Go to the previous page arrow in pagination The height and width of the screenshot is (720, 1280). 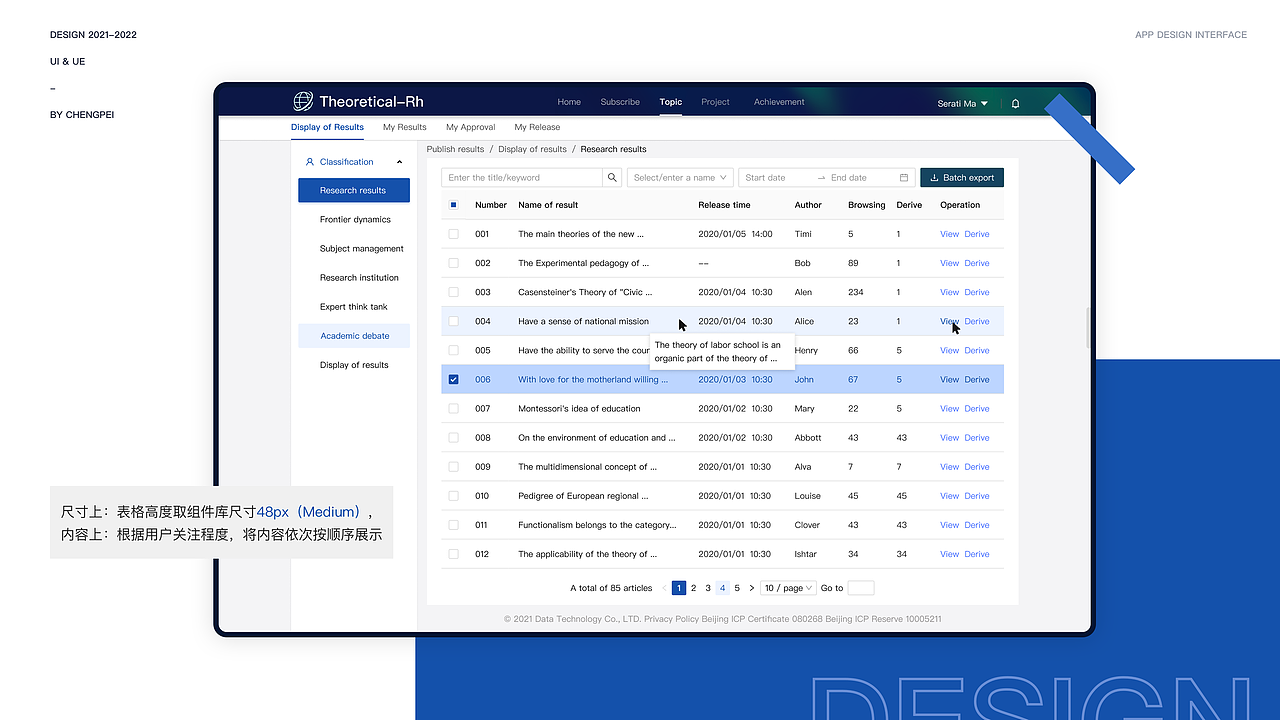pyautogui.click(x=664, y=588)
